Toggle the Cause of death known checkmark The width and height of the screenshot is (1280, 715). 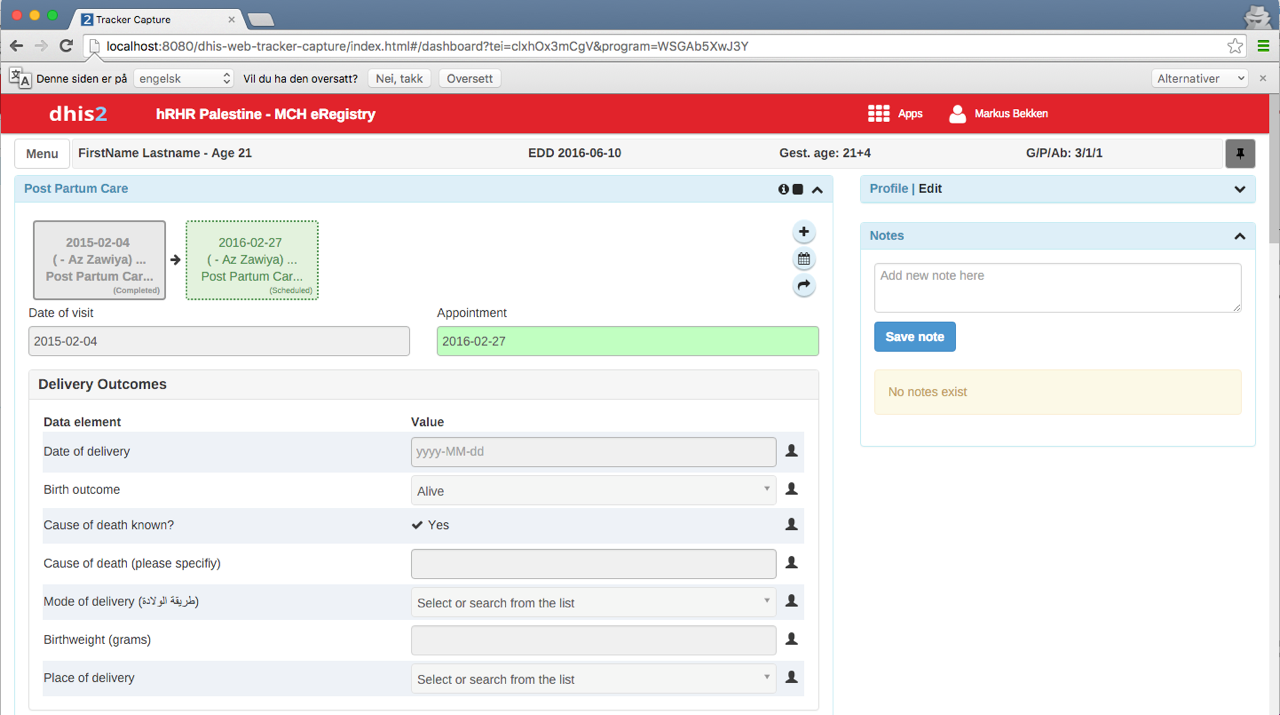coord(418,525)
